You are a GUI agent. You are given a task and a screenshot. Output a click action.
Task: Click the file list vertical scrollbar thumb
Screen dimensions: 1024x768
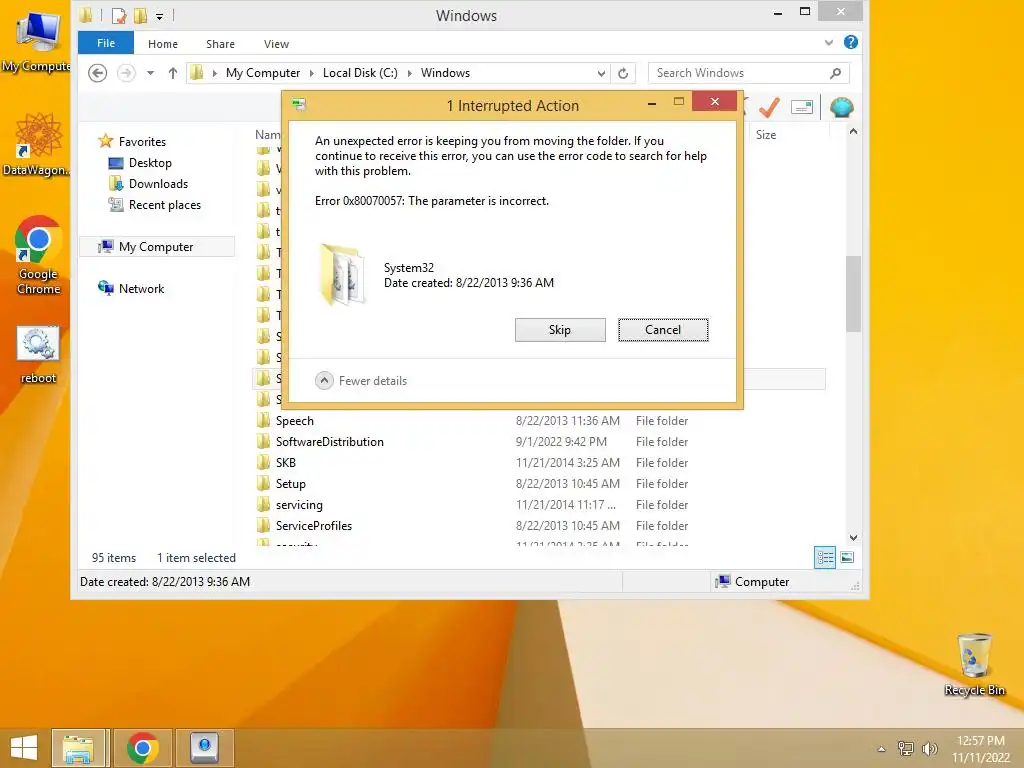click(853, 294)
